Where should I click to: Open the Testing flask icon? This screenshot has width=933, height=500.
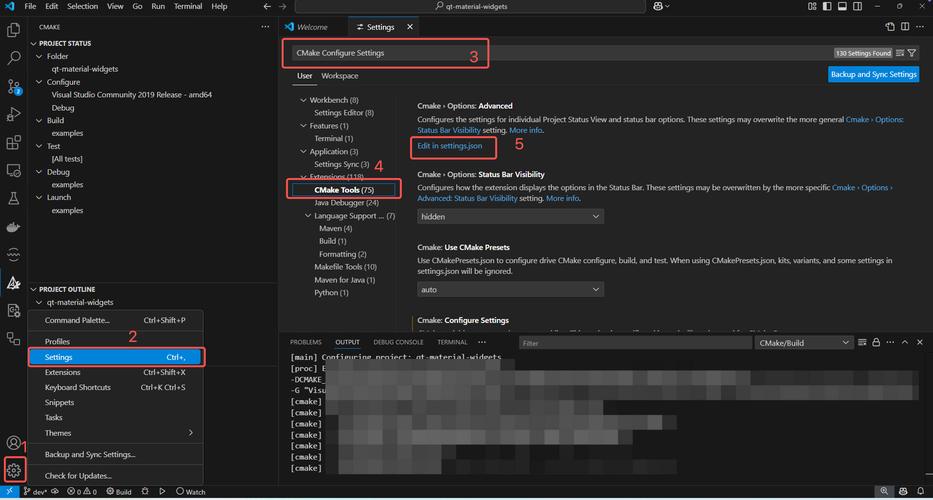13,199
